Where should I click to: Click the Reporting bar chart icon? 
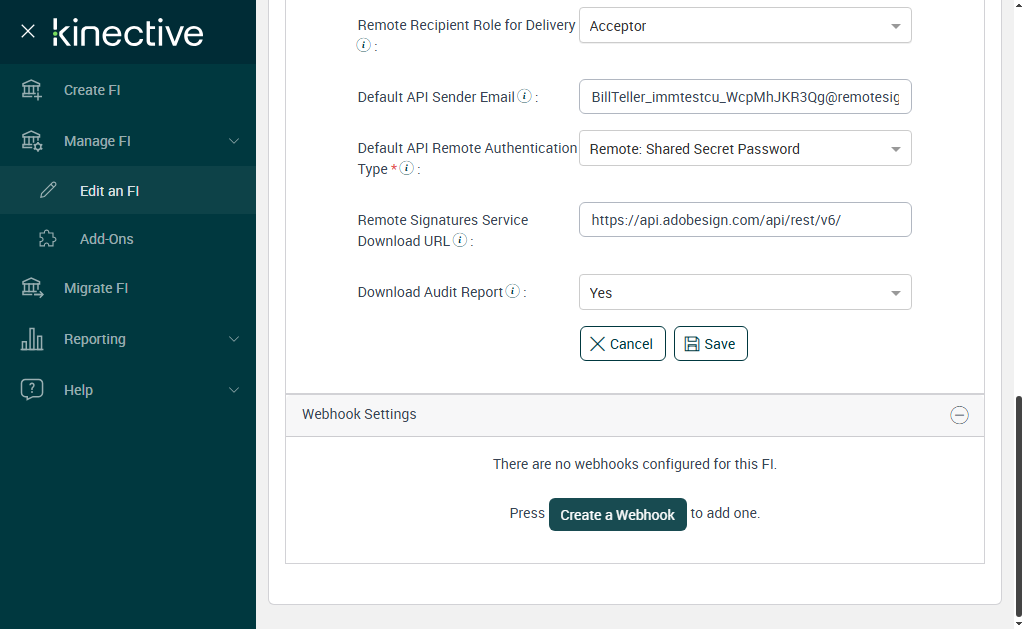click(32, 339)
